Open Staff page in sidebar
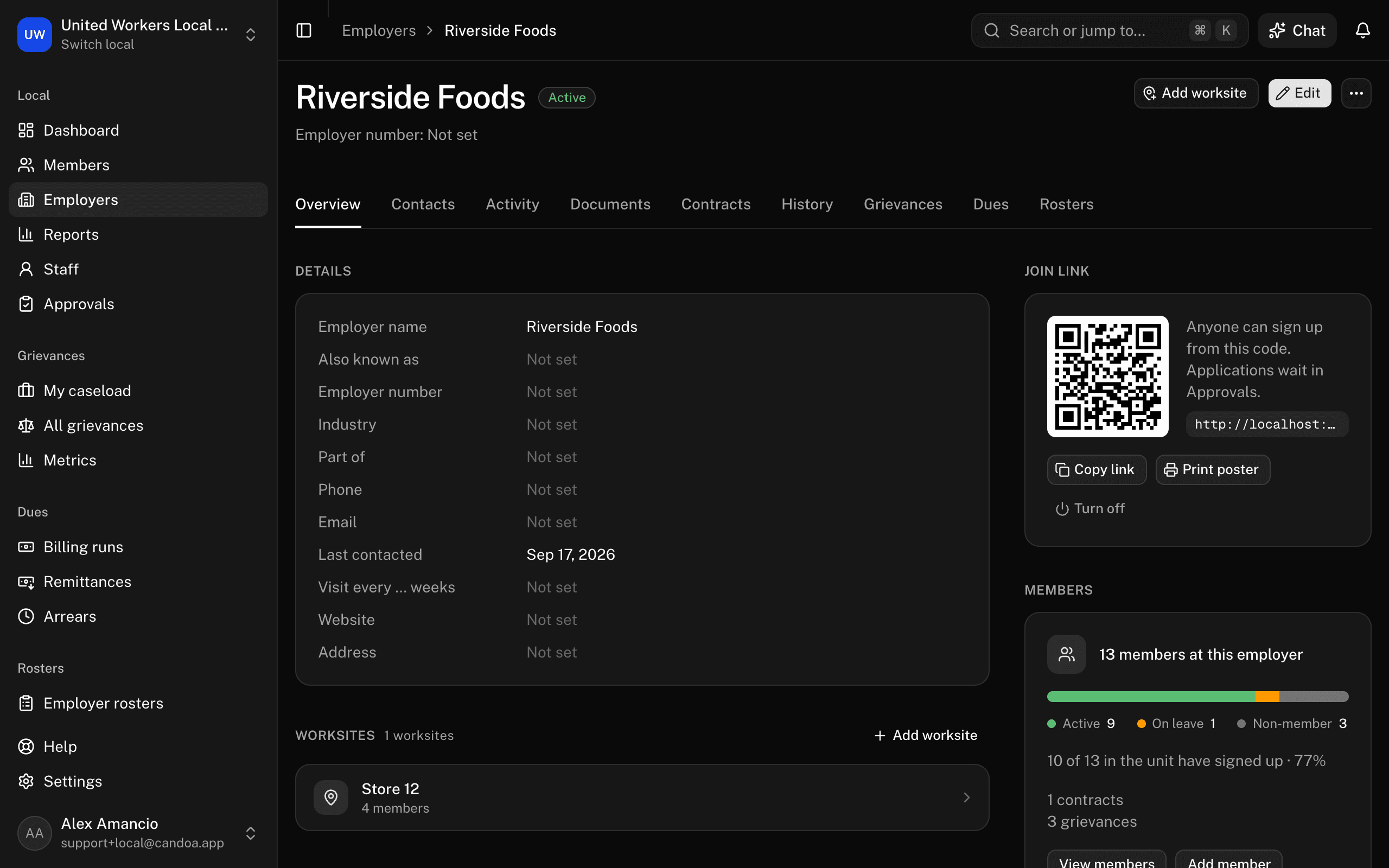Screen dimensions: 1389x868 pyautogui.click(x=138, y=269)
